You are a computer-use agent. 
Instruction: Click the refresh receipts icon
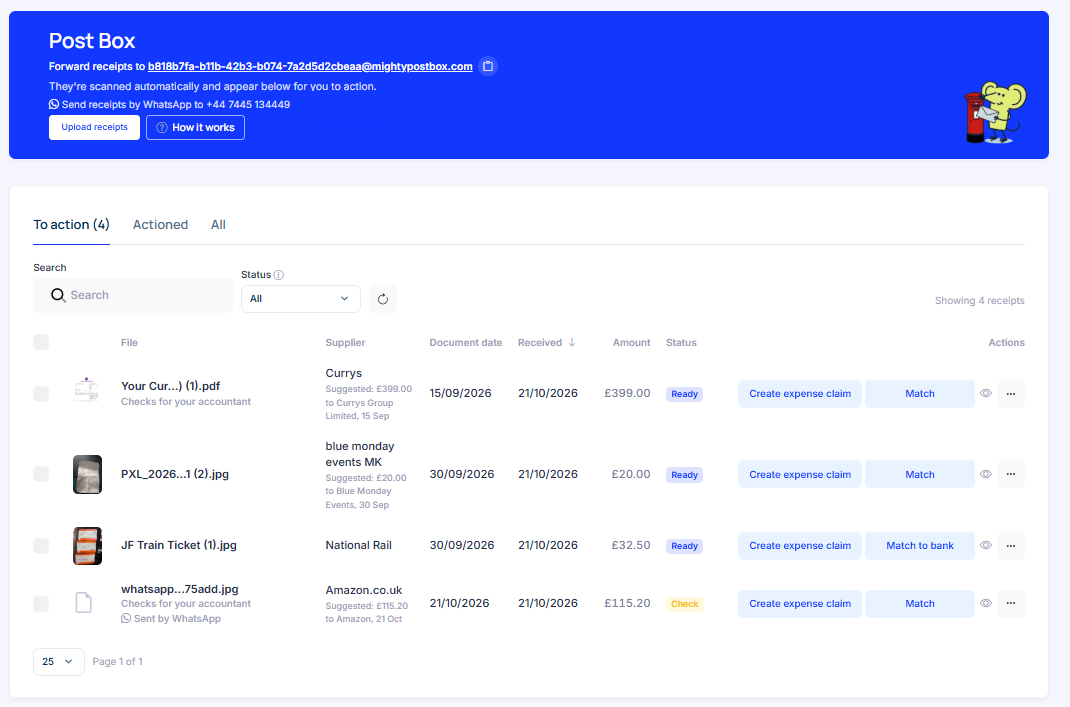coord(383,299)
